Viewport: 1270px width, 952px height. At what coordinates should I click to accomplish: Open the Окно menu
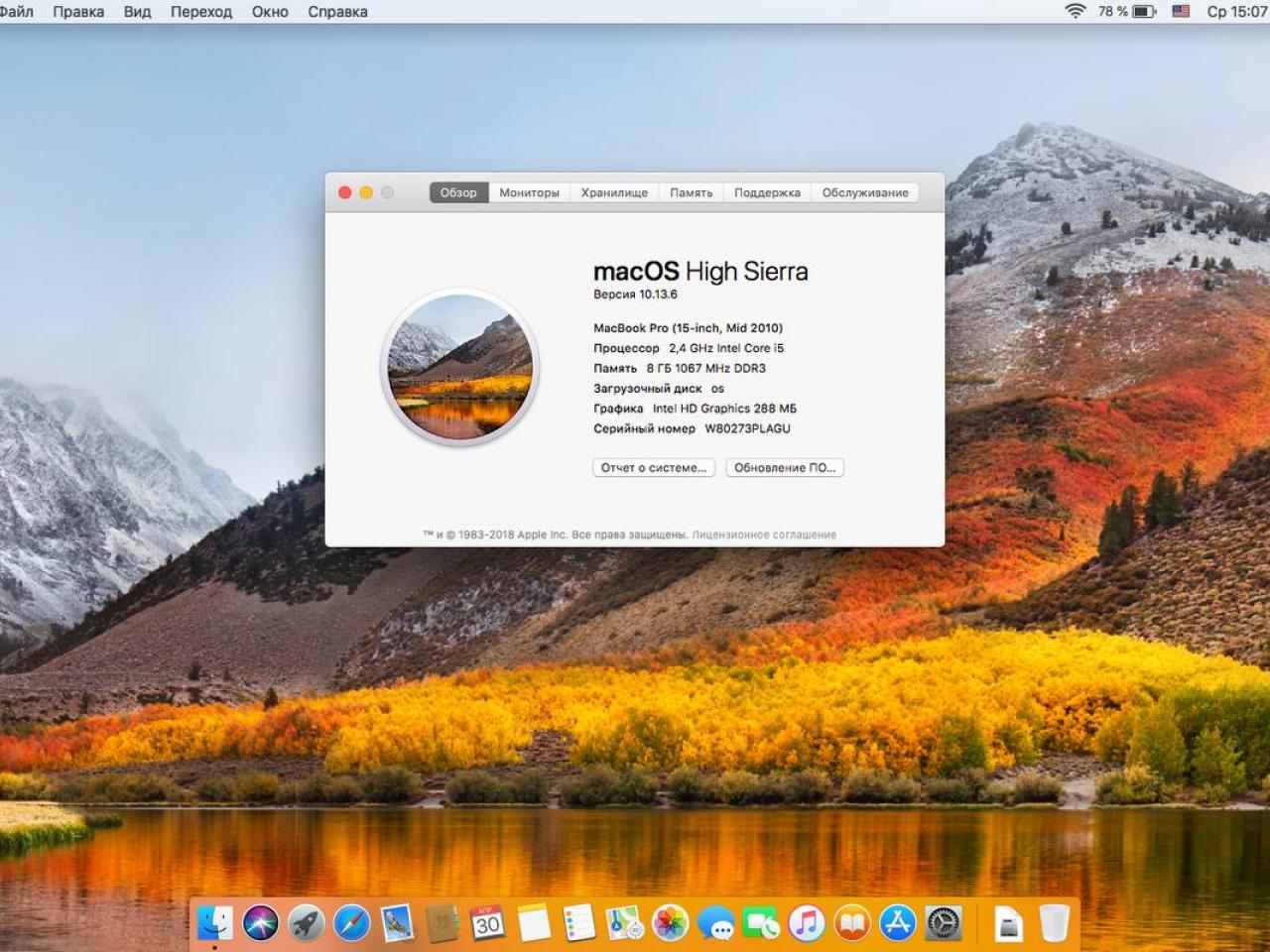click(270, 12)
